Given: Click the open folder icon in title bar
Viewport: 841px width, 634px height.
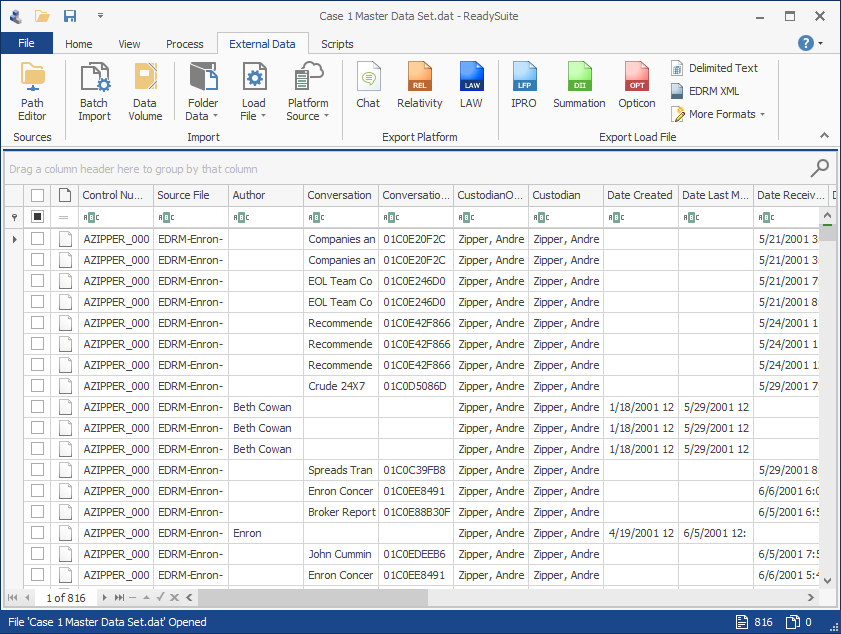Looking at the screenshot, I should tap(42, 16).
